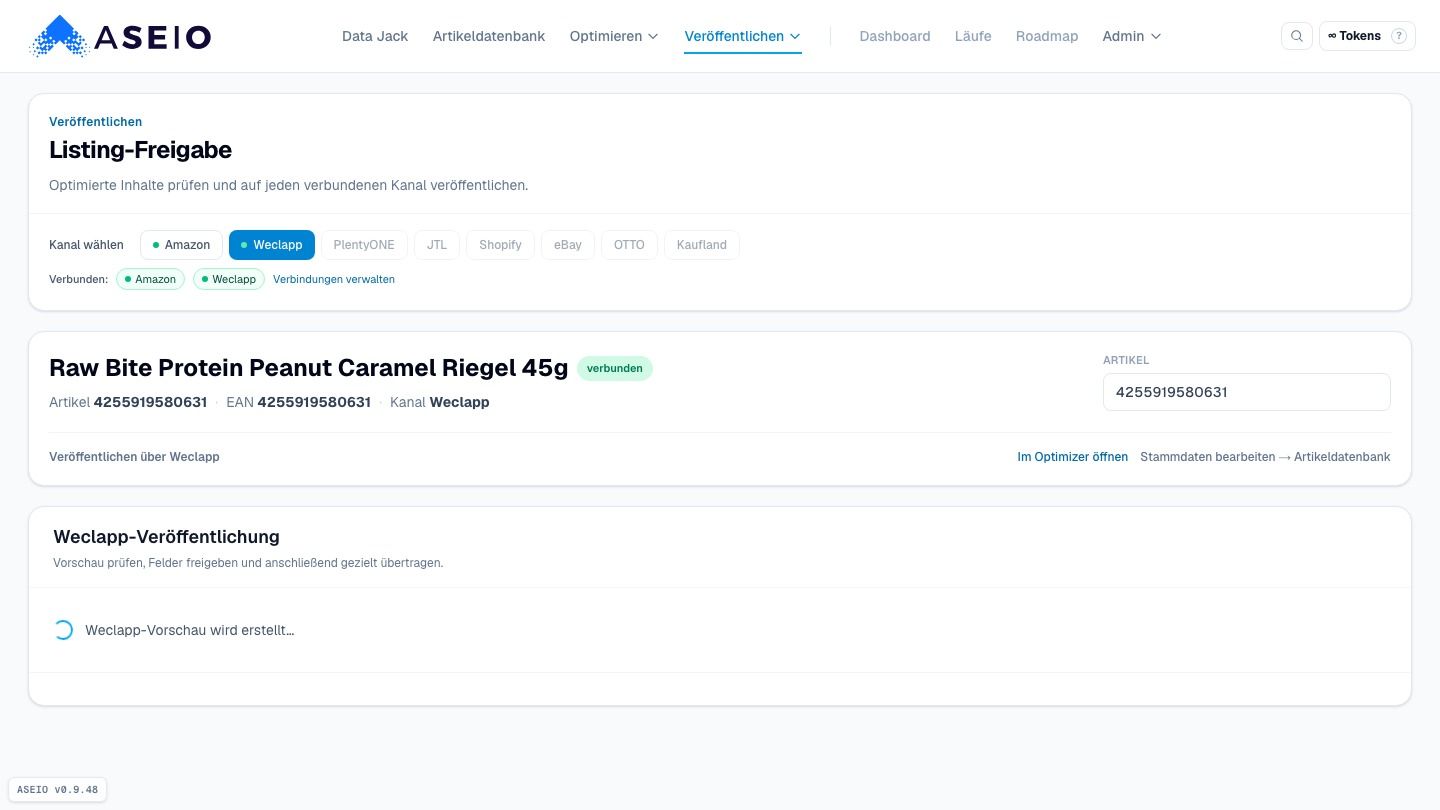Click Stammdaten bearbeiten → Artikeldatenbank link

click(1265, 457)
